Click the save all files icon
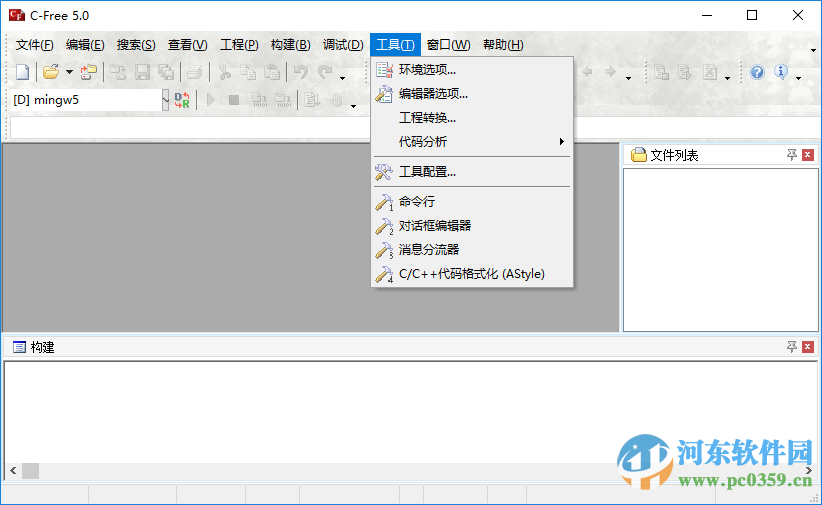Image resolution: width=822 pixels, height=505 pixels. [166, 72]
